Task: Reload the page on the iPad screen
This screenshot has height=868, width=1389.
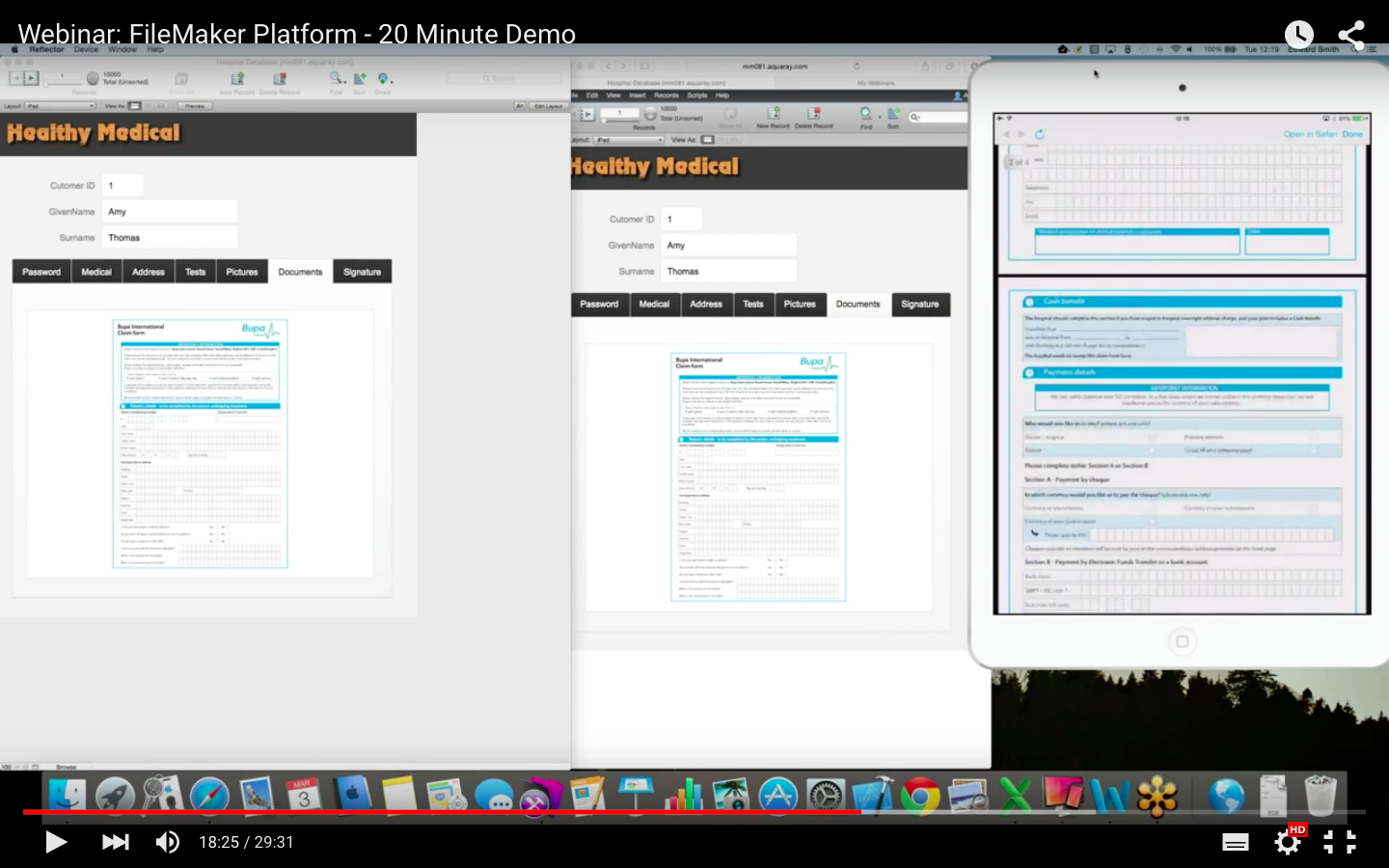Action: point(1039,134)
